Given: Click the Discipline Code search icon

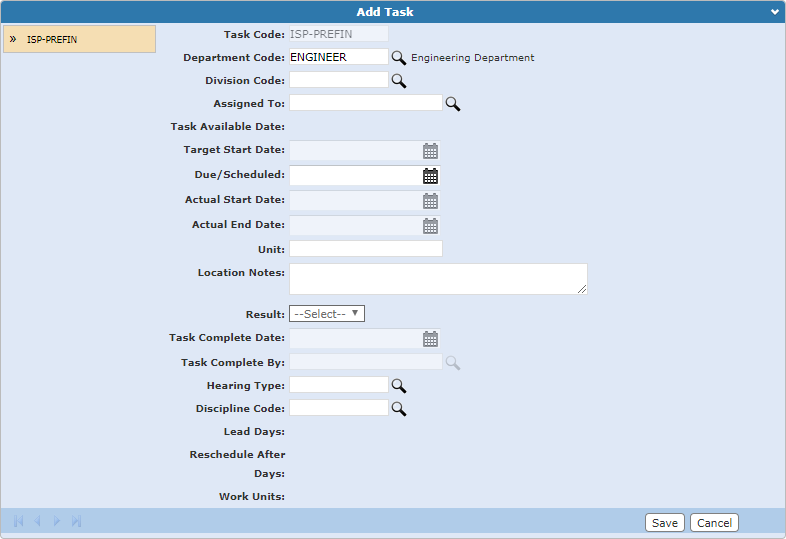Looking at the screenshot, I should 399,408.
